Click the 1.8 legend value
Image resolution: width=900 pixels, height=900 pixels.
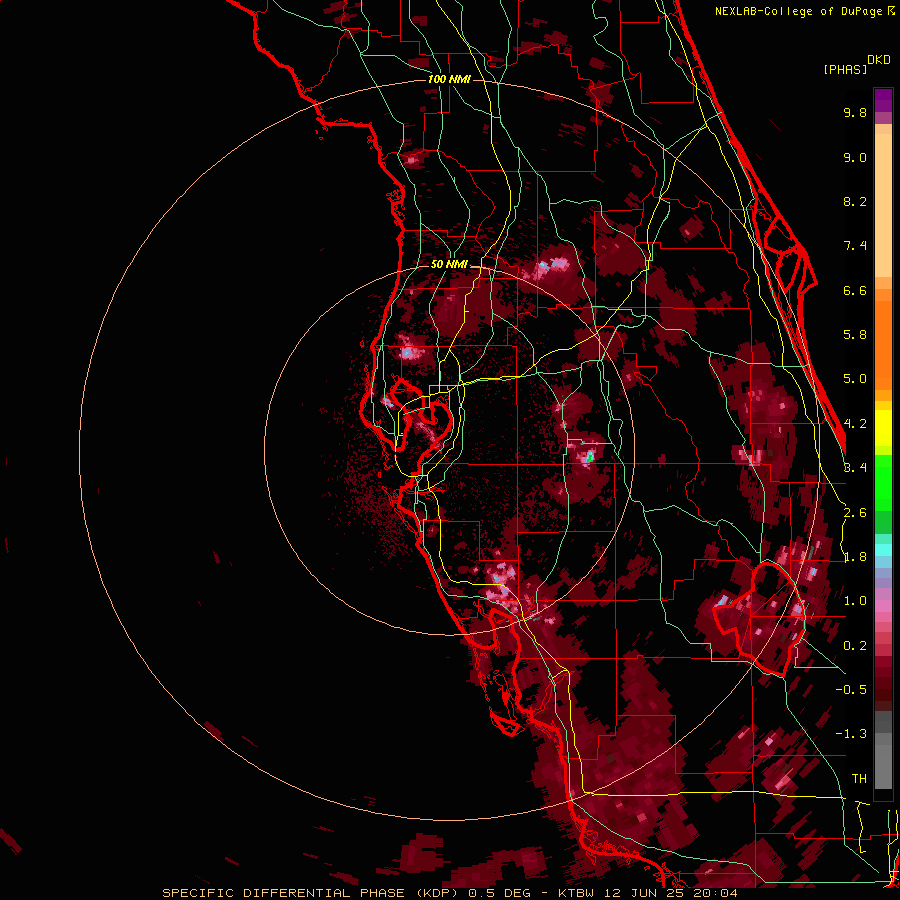(x=855, y=557)
